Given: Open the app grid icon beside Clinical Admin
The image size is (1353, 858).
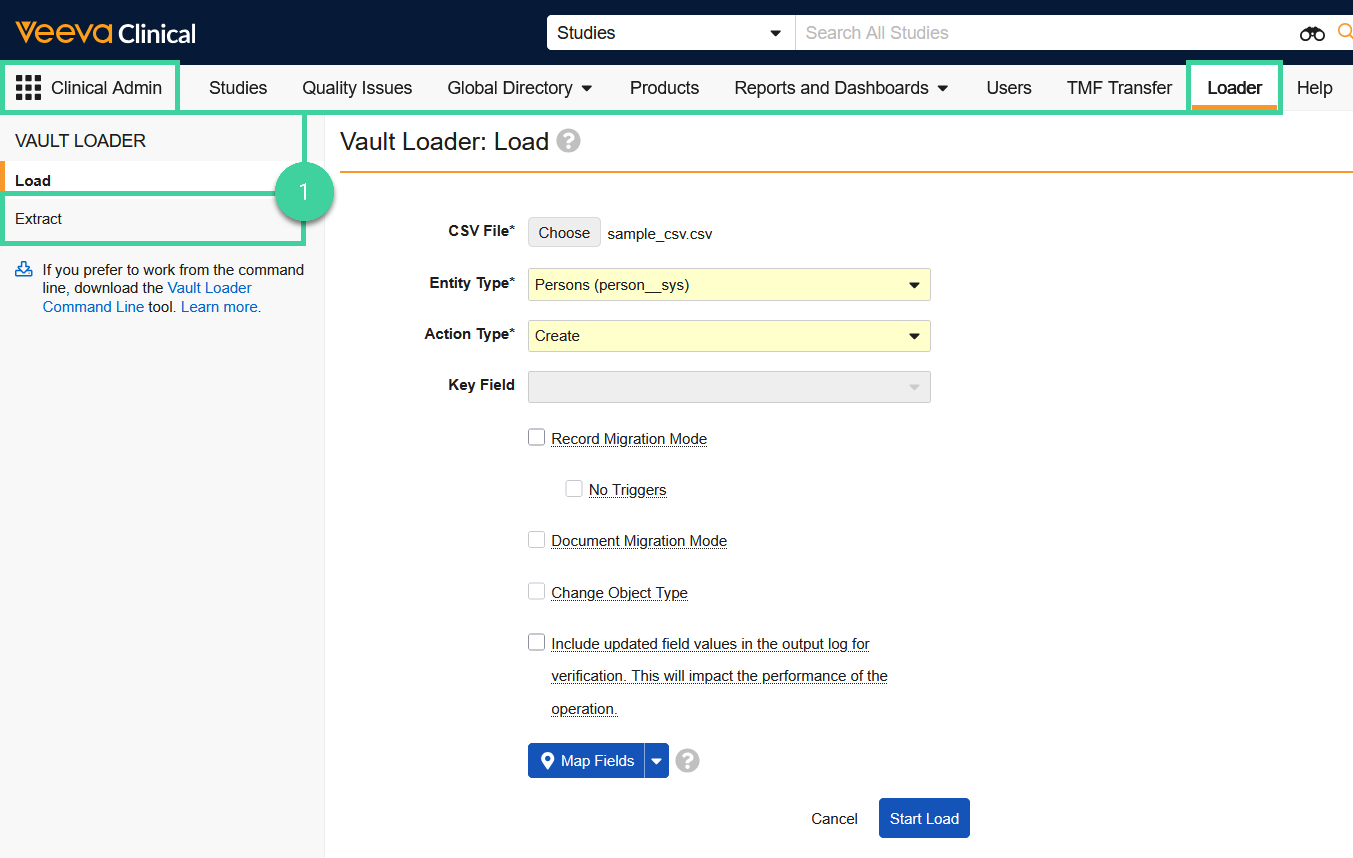Looking at the screenshot, I should point(28,88).
